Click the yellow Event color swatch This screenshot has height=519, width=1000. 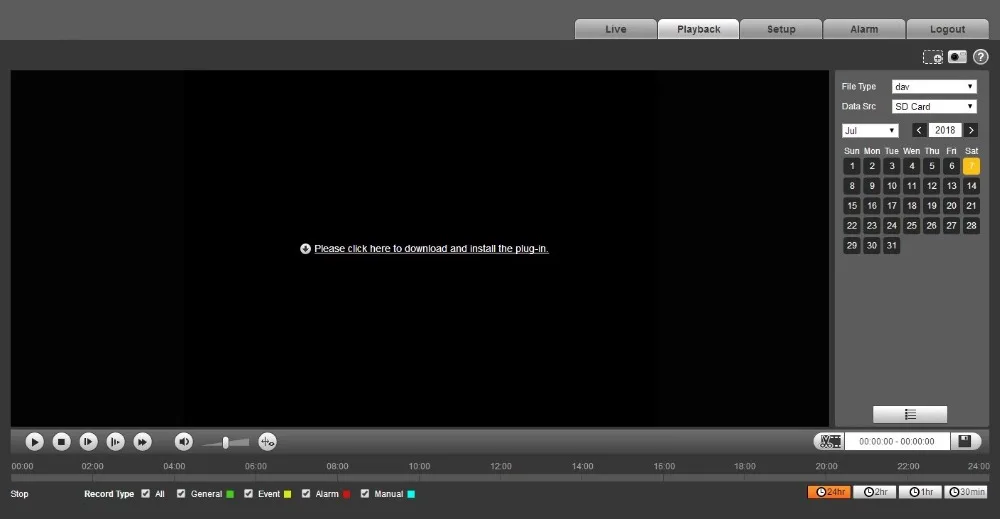288,494
